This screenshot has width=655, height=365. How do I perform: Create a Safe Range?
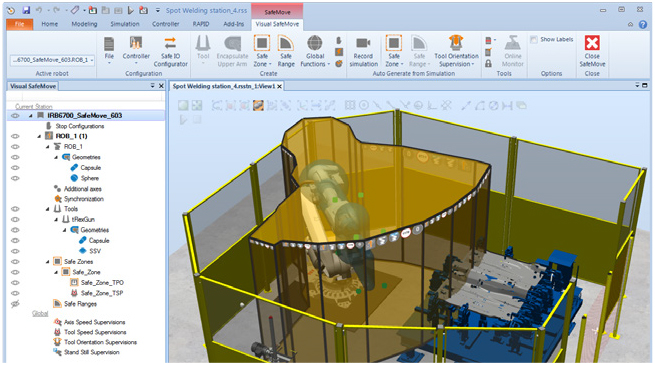pyautogui.click(x=286, y=51)
